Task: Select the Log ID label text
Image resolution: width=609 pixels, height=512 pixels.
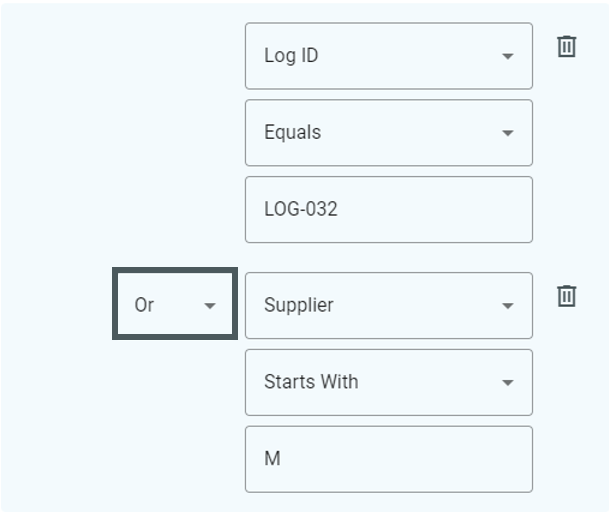Action: [291, 56]
